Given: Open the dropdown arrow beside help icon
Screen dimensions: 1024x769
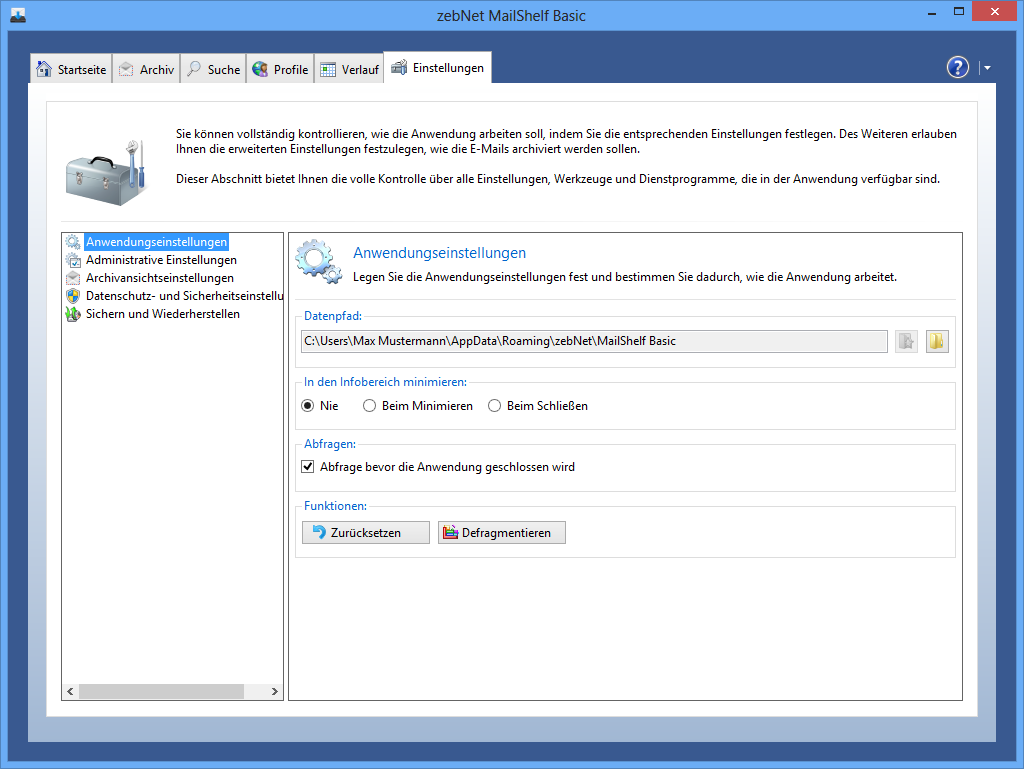Looking at the screenshot, I should pos(987,68).
